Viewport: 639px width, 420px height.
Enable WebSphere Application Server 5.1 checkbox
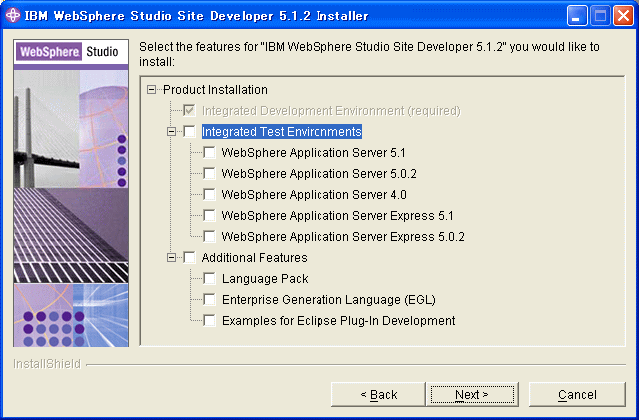pos(209,152)
